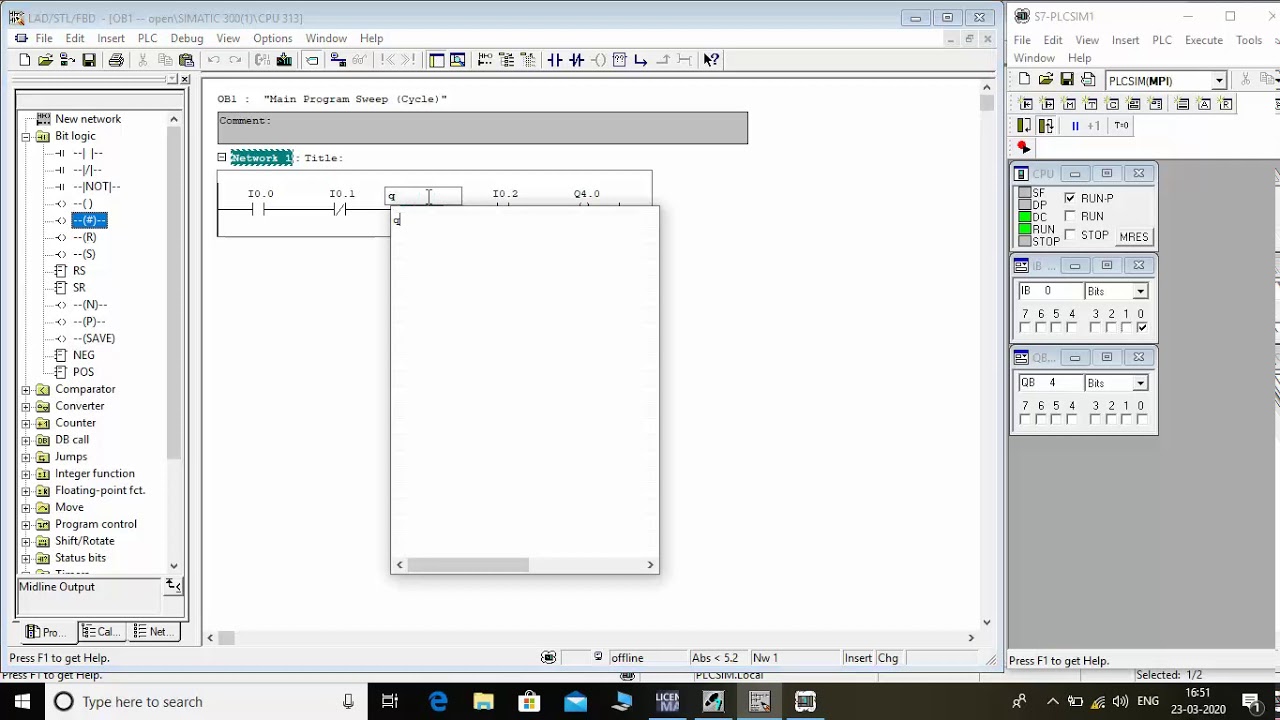Click the tree panel scroll down arrow
The image size is (1280, 720).
(174, 566)
